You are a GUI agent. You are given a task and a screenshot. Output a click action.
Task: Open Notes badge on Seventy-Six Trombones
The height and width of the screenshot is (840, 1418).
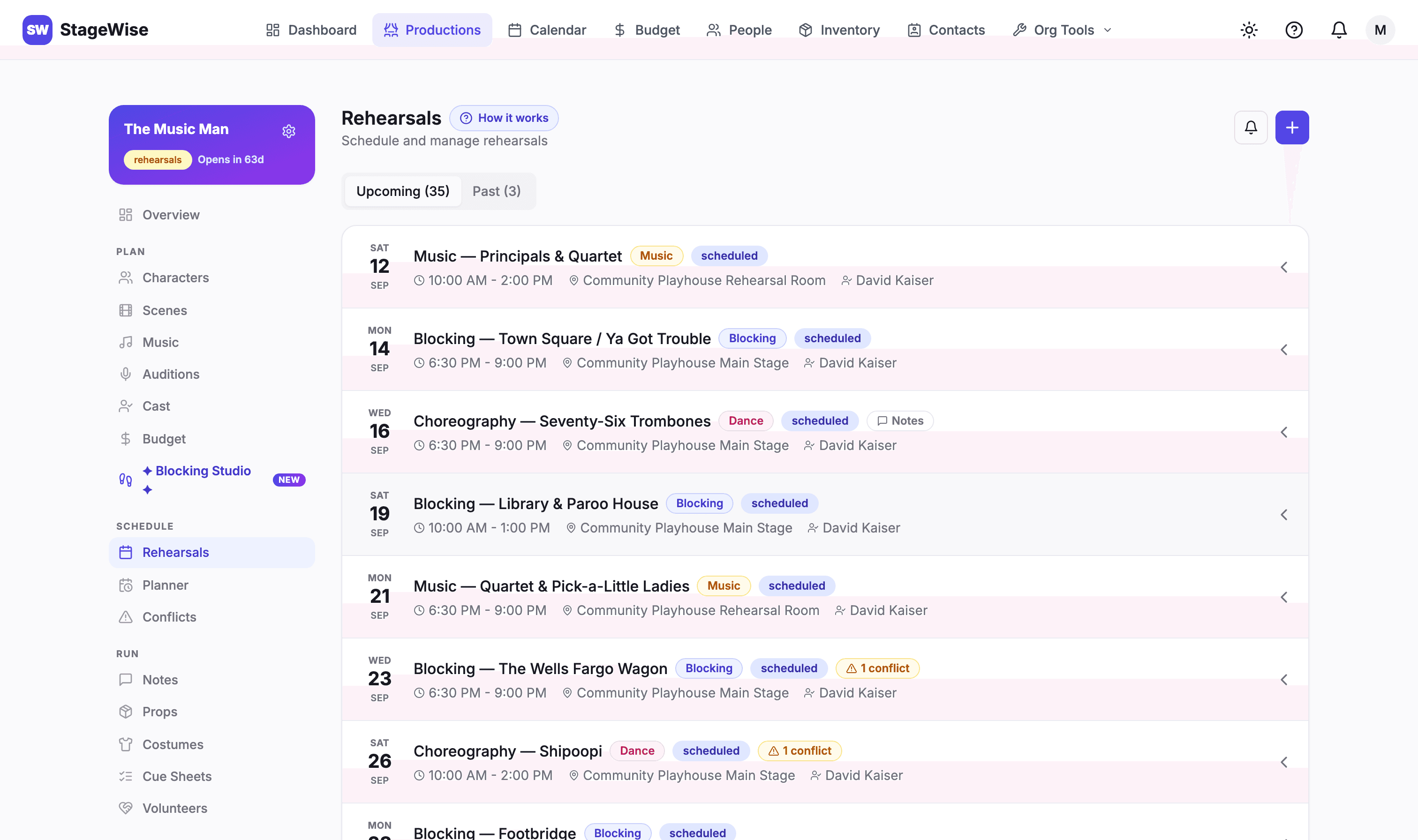pos(900,420)
